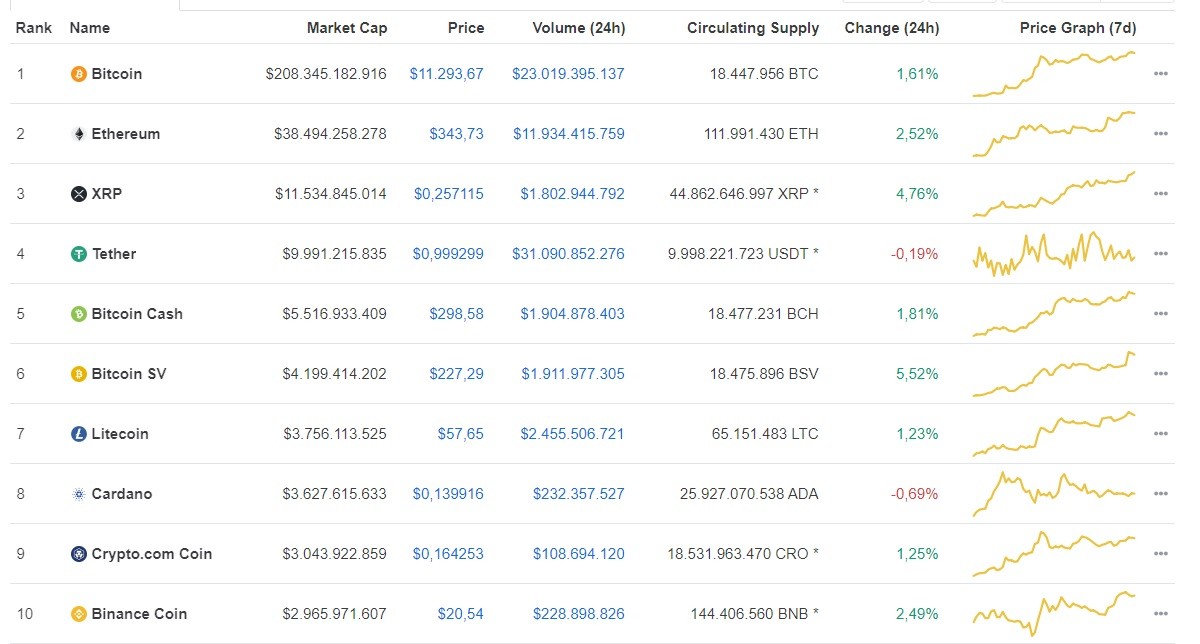The image size is (1200, 644).
Task: Open the Crypto.com Coin name link
Action: [x=151, y=553]
